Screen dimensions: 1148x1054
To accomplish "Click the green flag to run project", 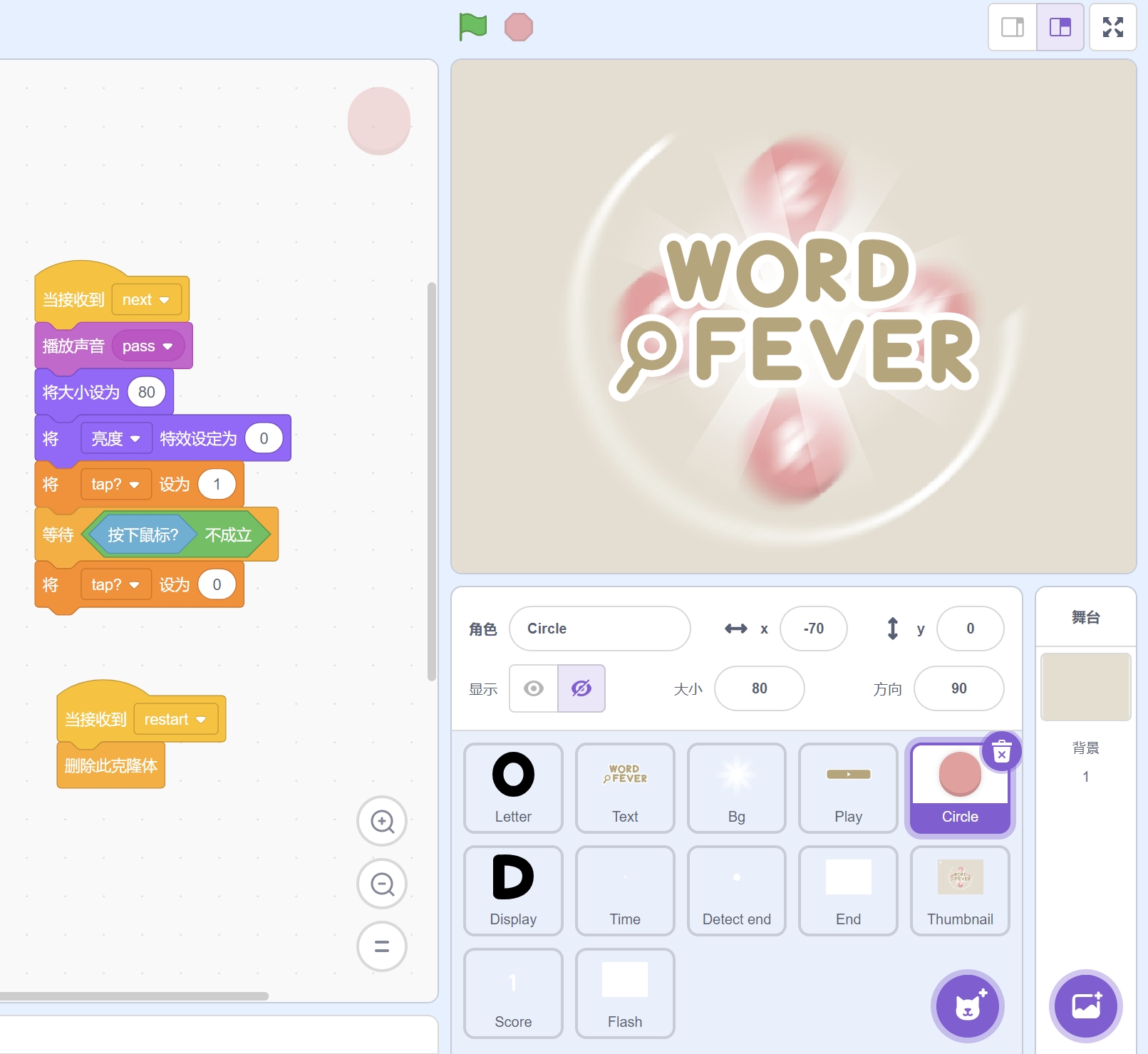I will tap(472, 27).
